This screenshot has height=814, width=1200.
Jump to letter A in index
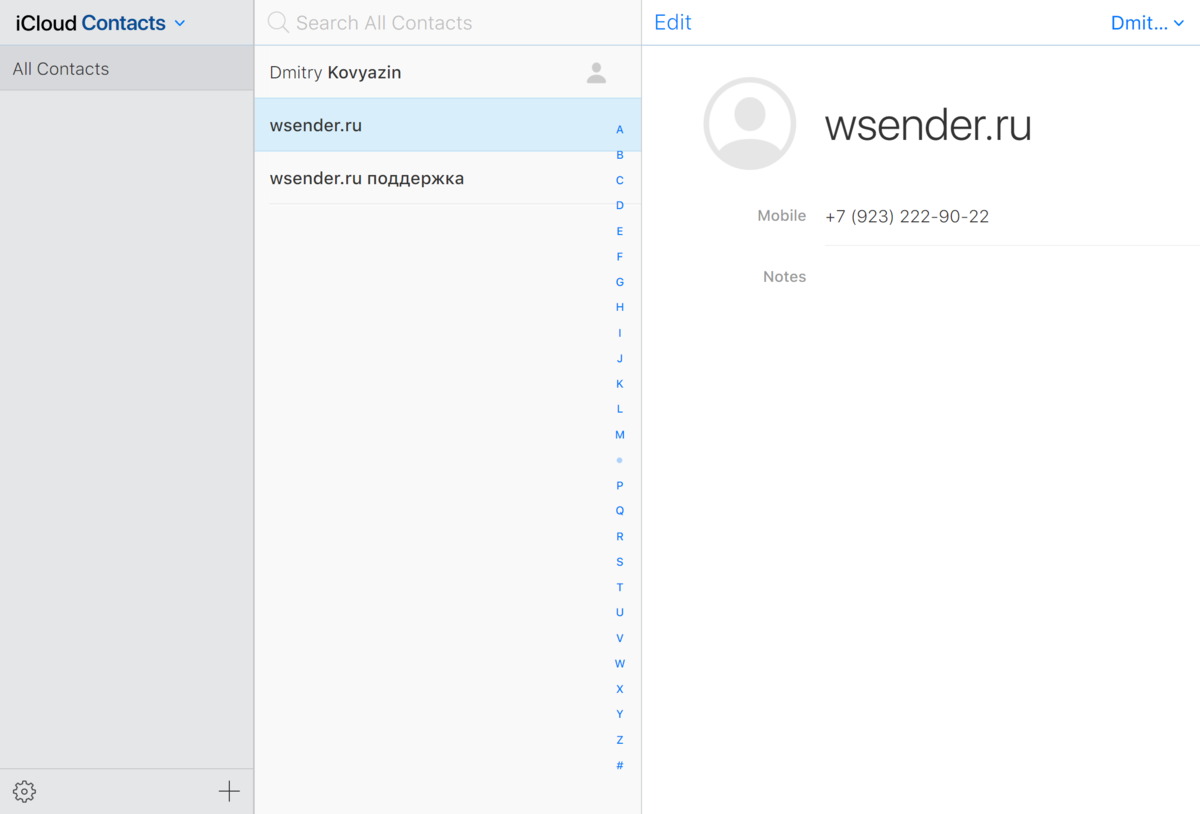click(620, 130)
